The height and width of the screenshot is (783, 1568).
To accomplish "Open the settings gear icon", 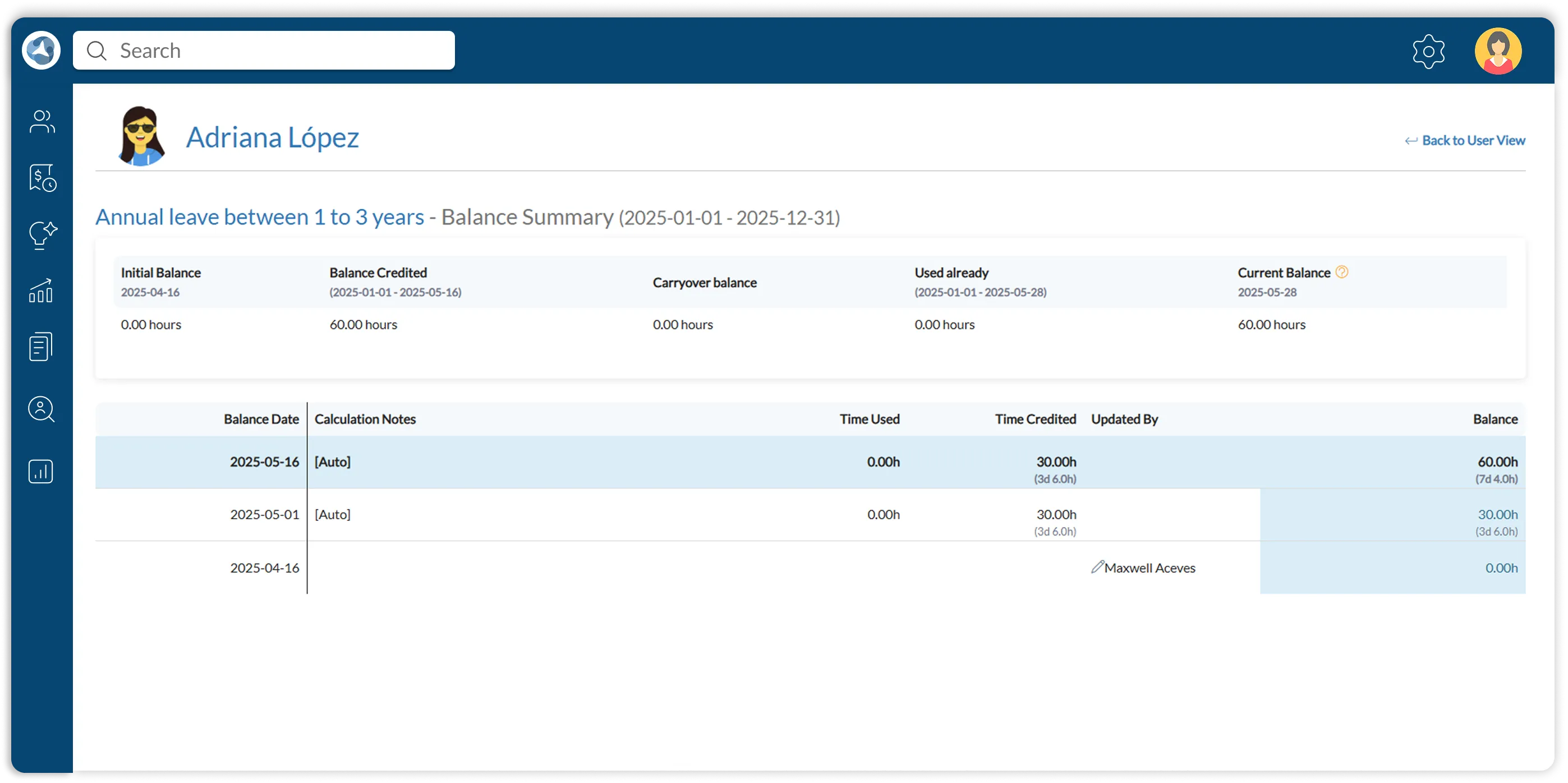I will [x=1428, y=51].
